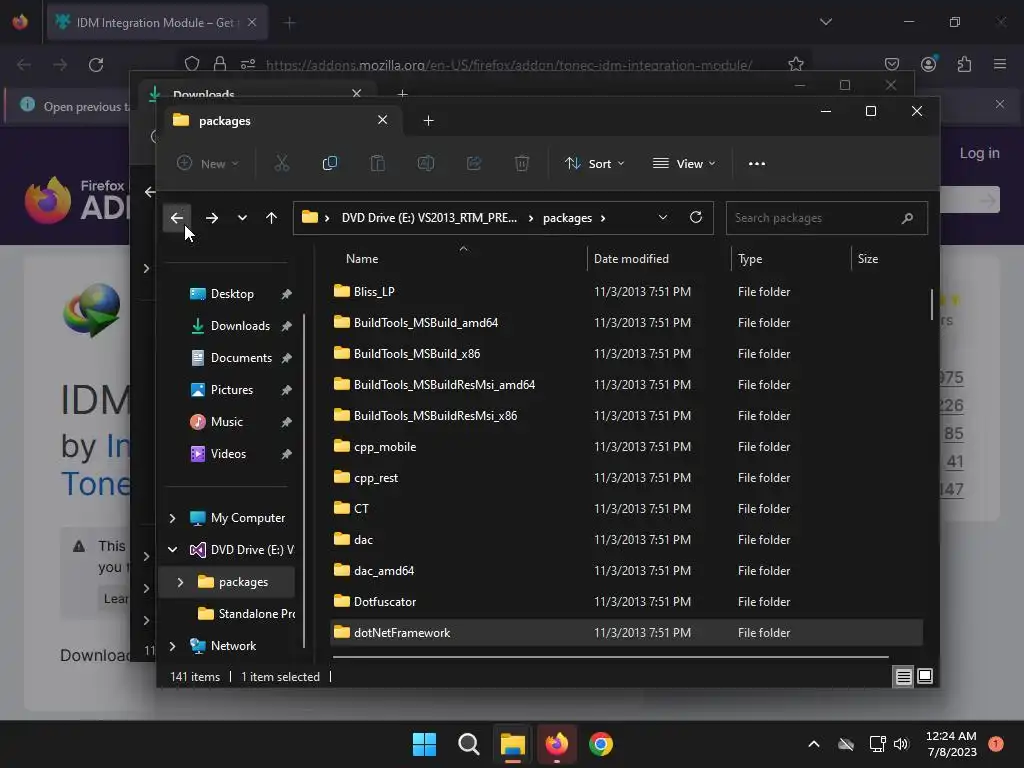Save page to Pocket icon
This screenshot has height=768, width=1024.
[x=892, y=64]
